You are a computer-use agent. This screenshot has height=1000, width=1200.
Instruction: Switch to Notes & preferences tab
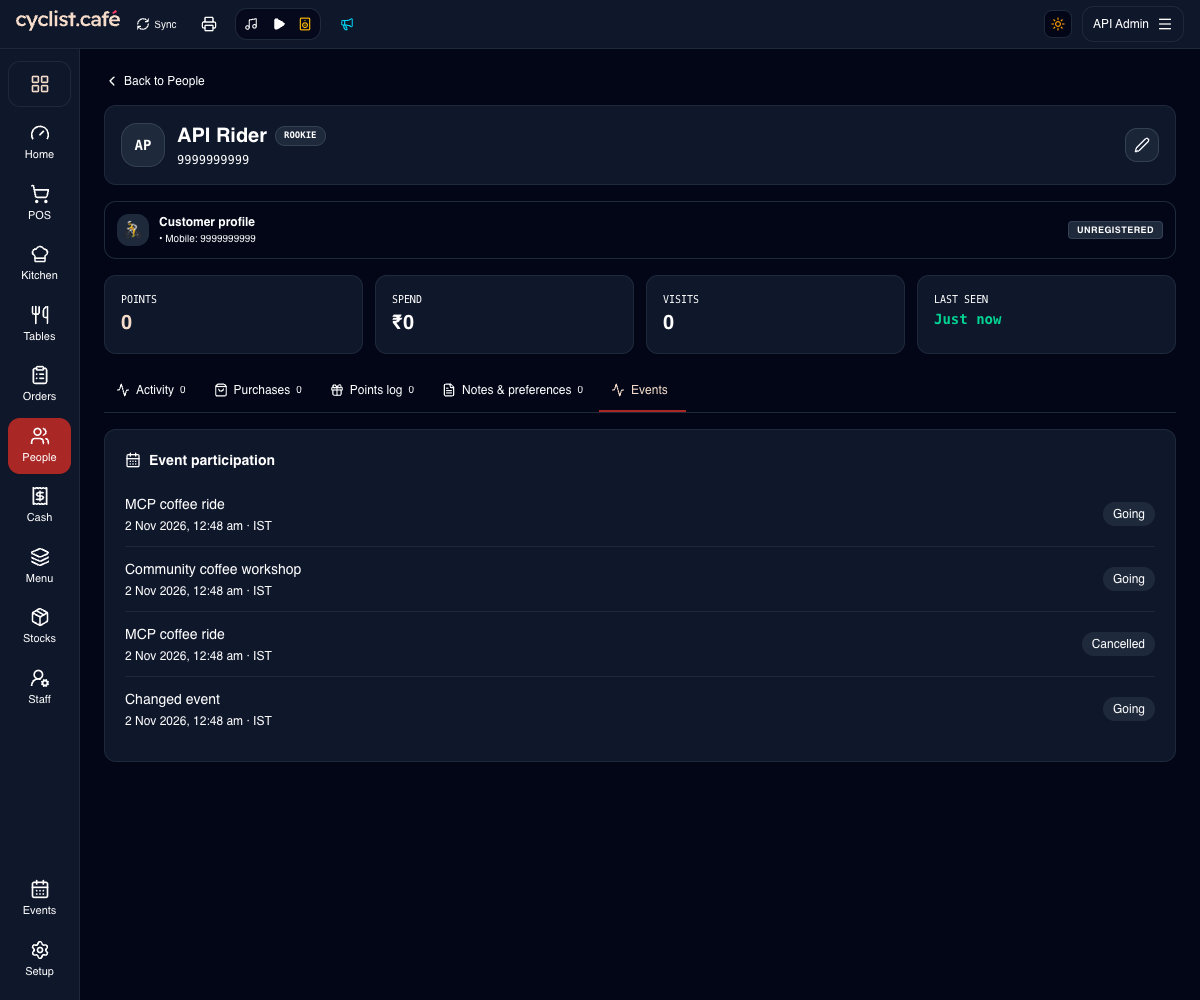point(513,390)
